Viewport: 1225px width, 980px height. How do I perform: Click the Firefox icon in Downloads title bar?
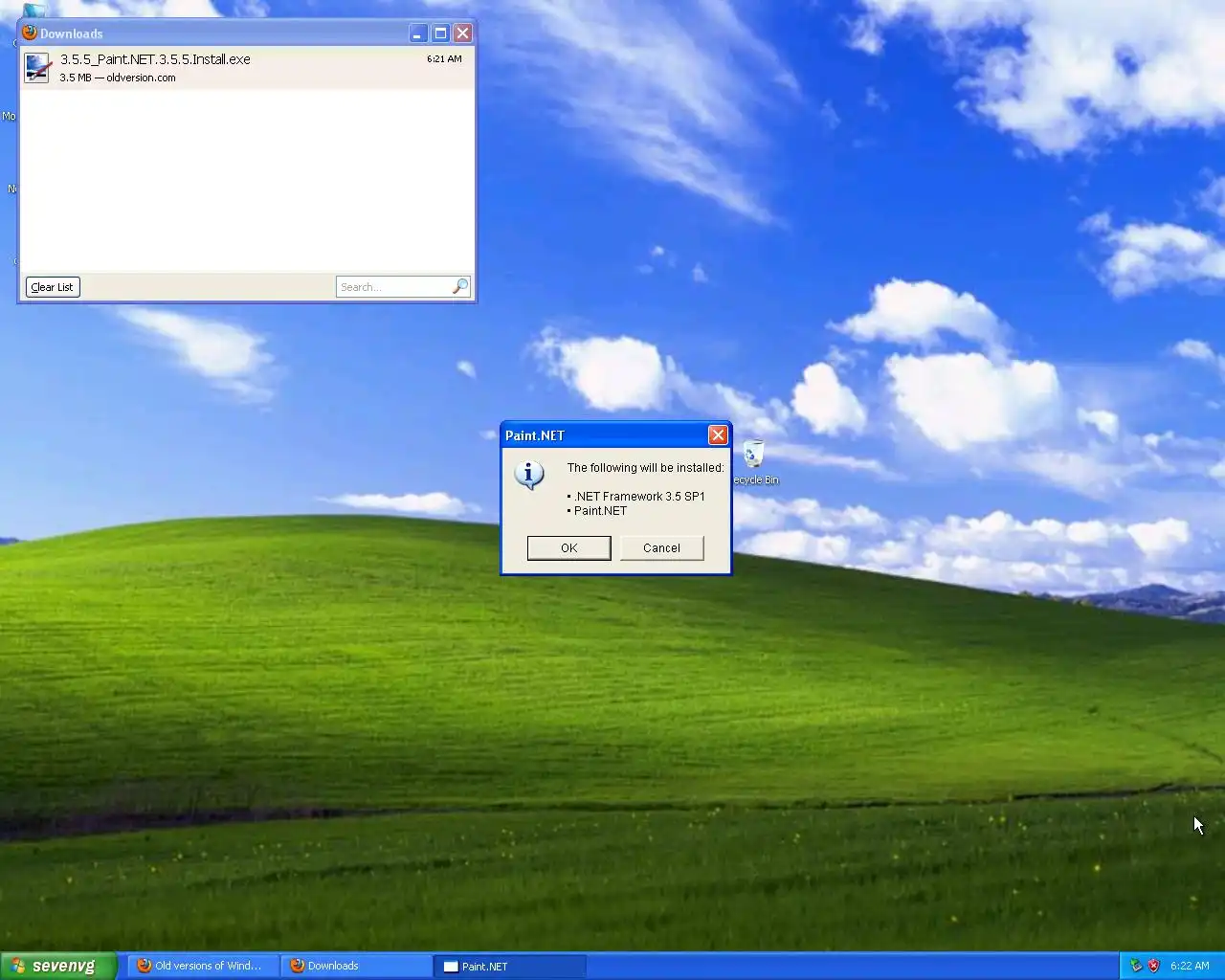[30, 33]
